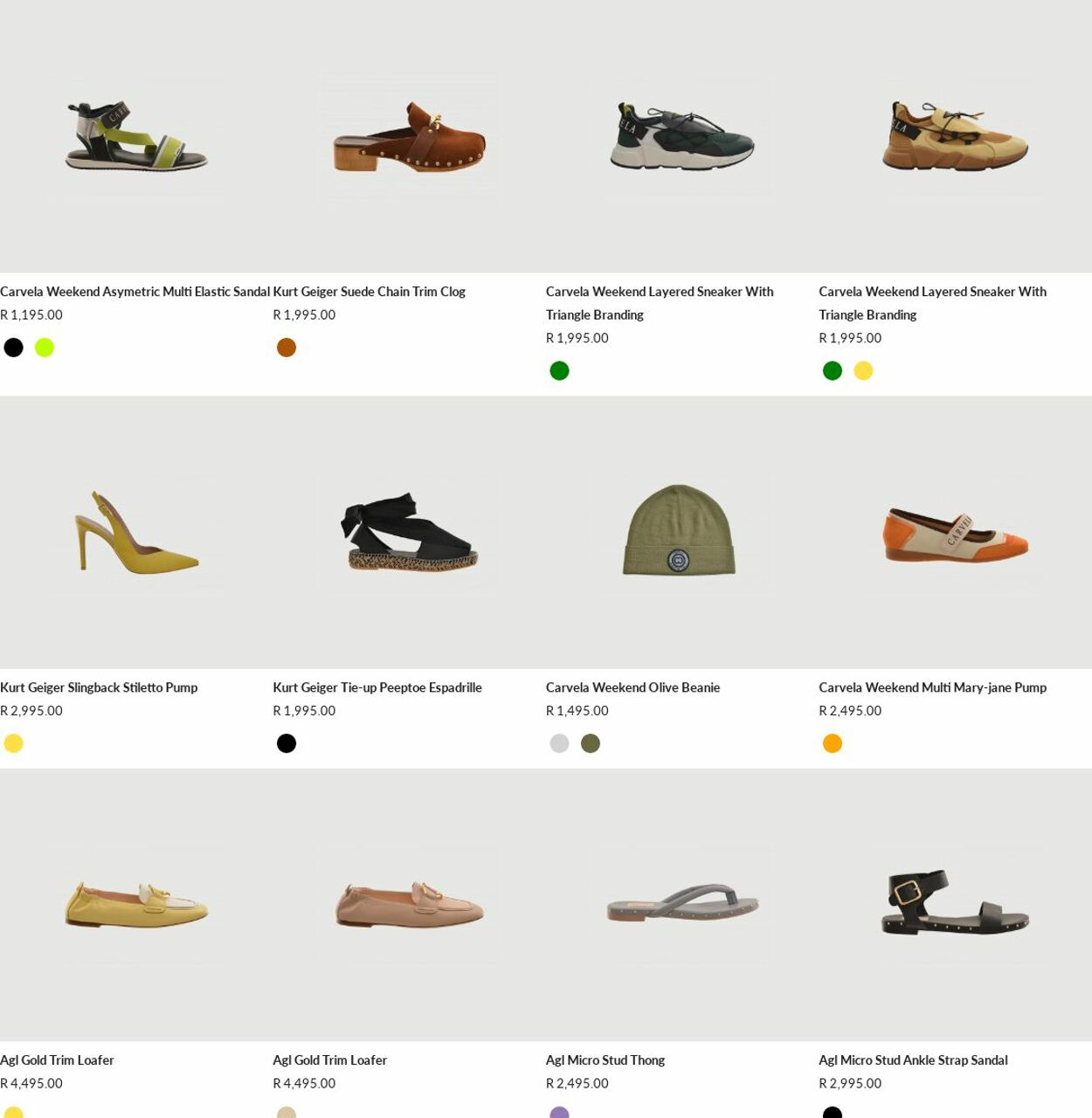
Task: Open the orange Mary-jane Pump image
Action: tap(955, 532)
